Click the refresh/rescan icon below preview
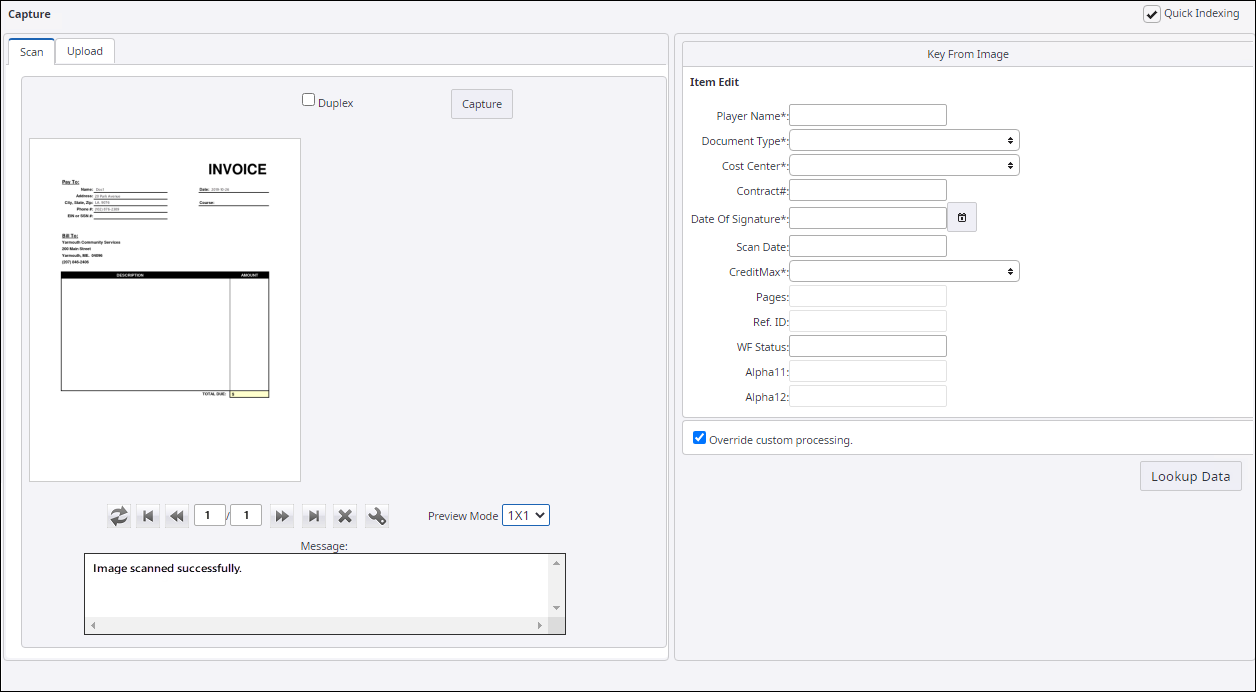This screenshot has height=692, width=1256. (119, 516)
